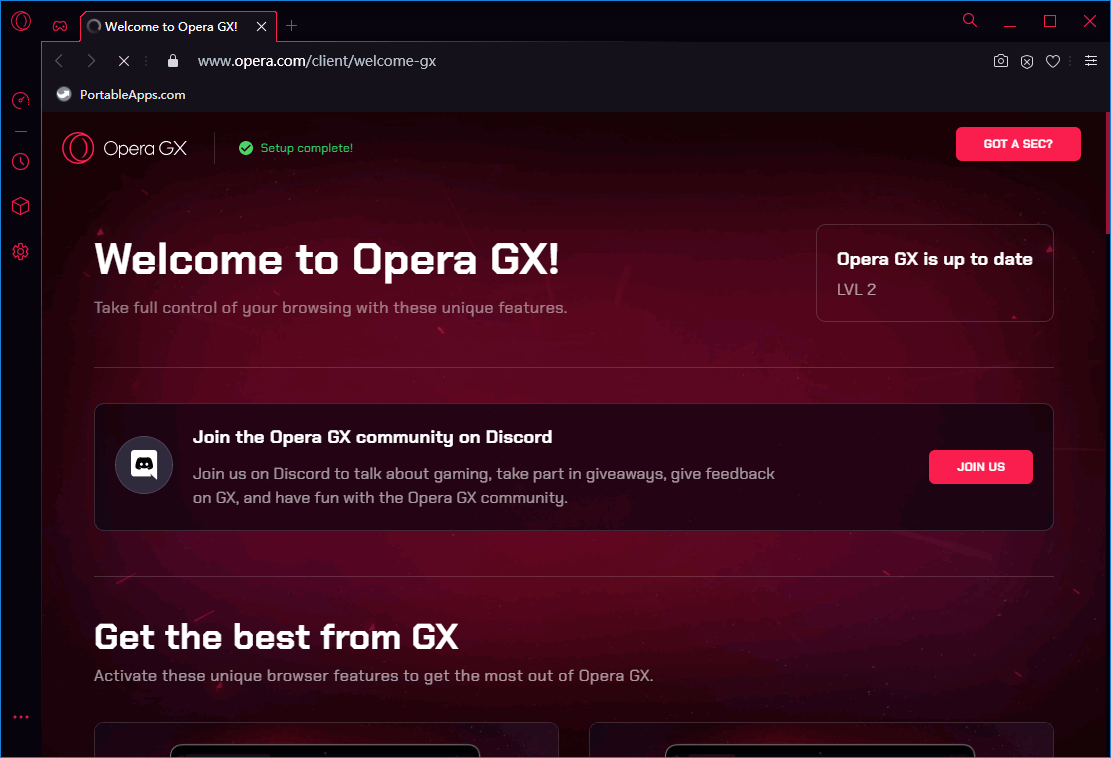
Task: Open GX Control speedometer in sidebar
Action: click(21, 100)
